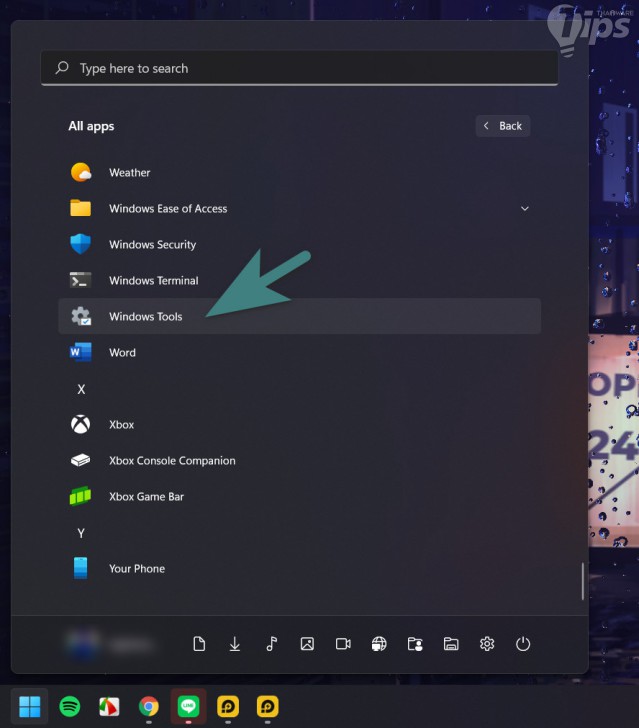639x728 pixels.
Task: Open Documents folder icon in Start footer
Action: [199, 644]
